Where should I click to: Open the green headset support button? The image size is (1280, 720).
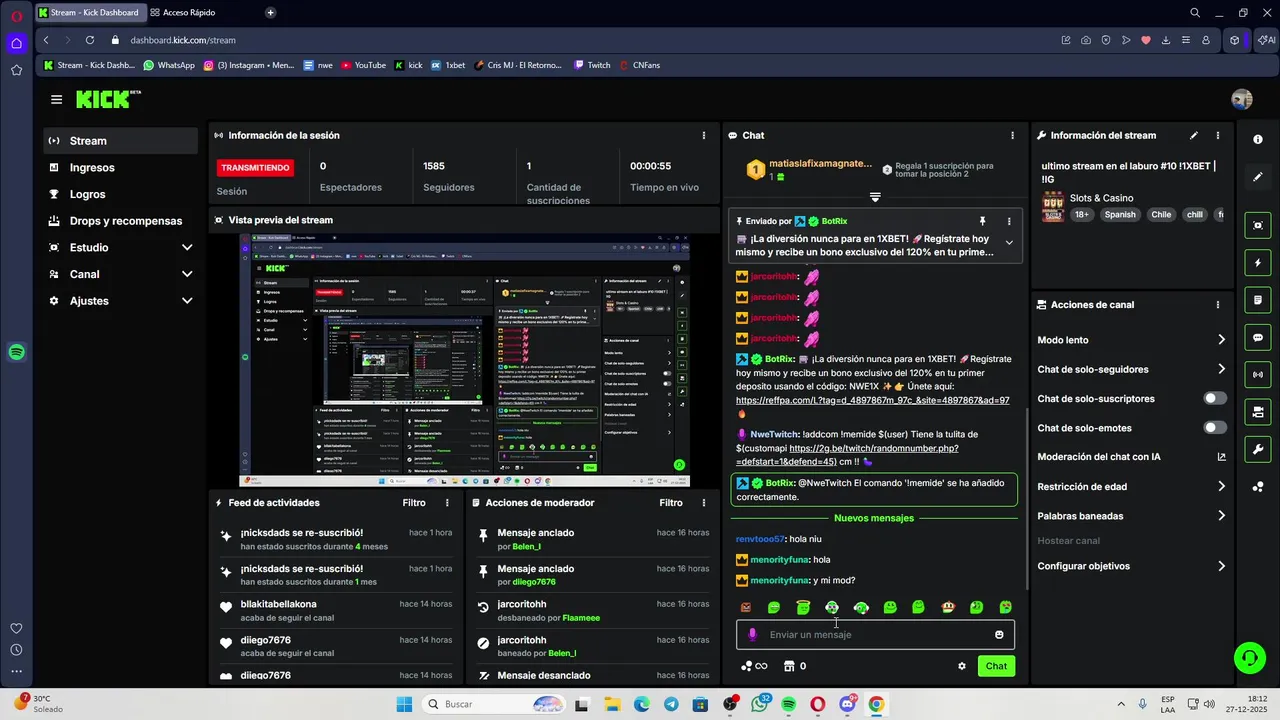click(x=1249, y=657)
